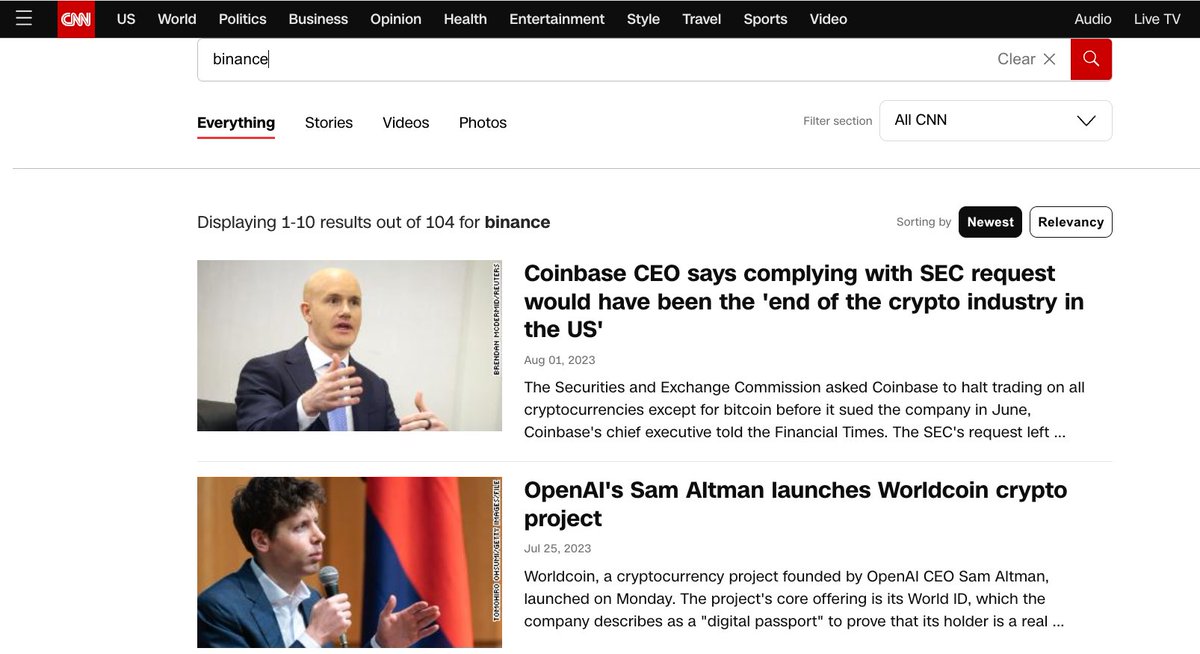Click the Sam Altman article thumbnail

pos(349,562)
